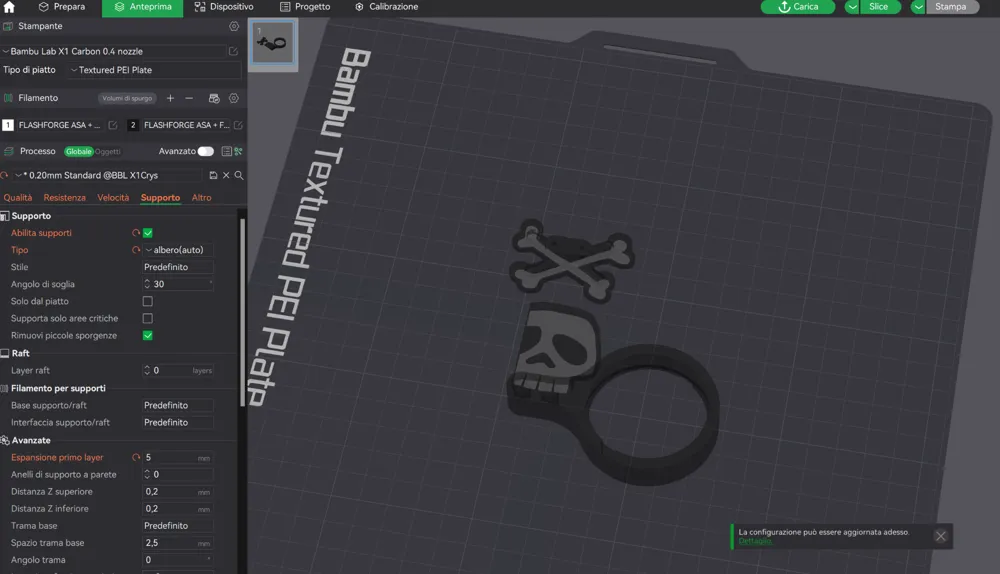Edit filament 1 FLASHFORGE ASA preset
Image resolution: width=1000 pixels, height=574 pixels.
pyautogui.click(x=113, y=125)
